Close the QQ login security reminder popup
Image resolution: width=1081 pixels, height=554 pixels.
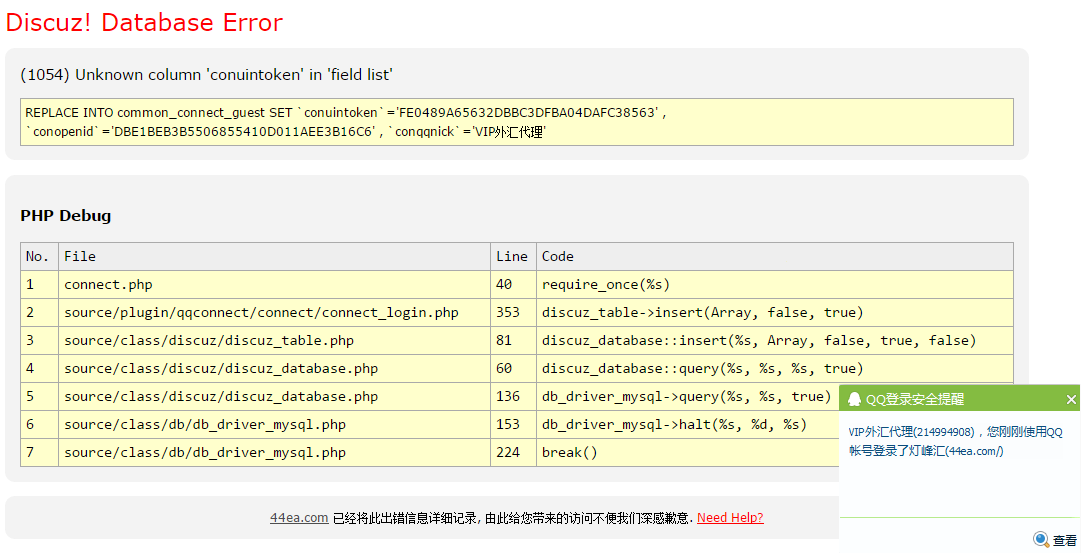[x=1071, y=399]
